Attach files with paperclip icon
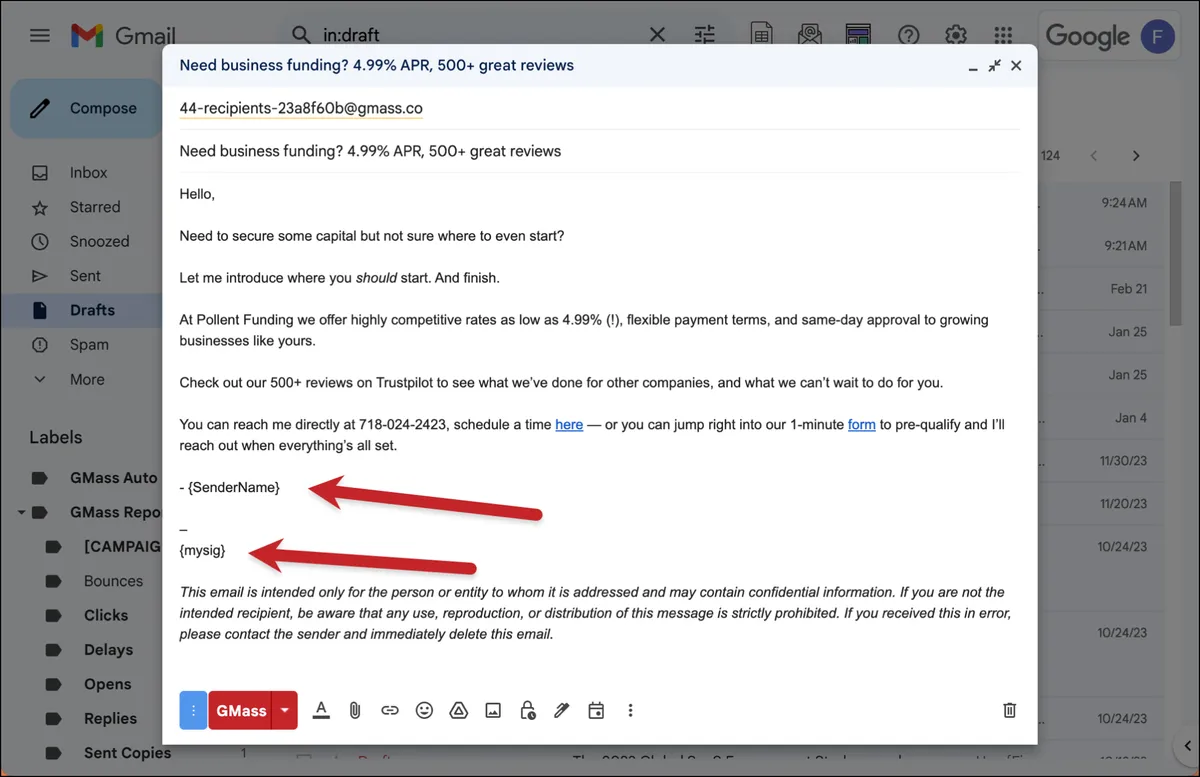1200x777 pixels. click(354, 710)
